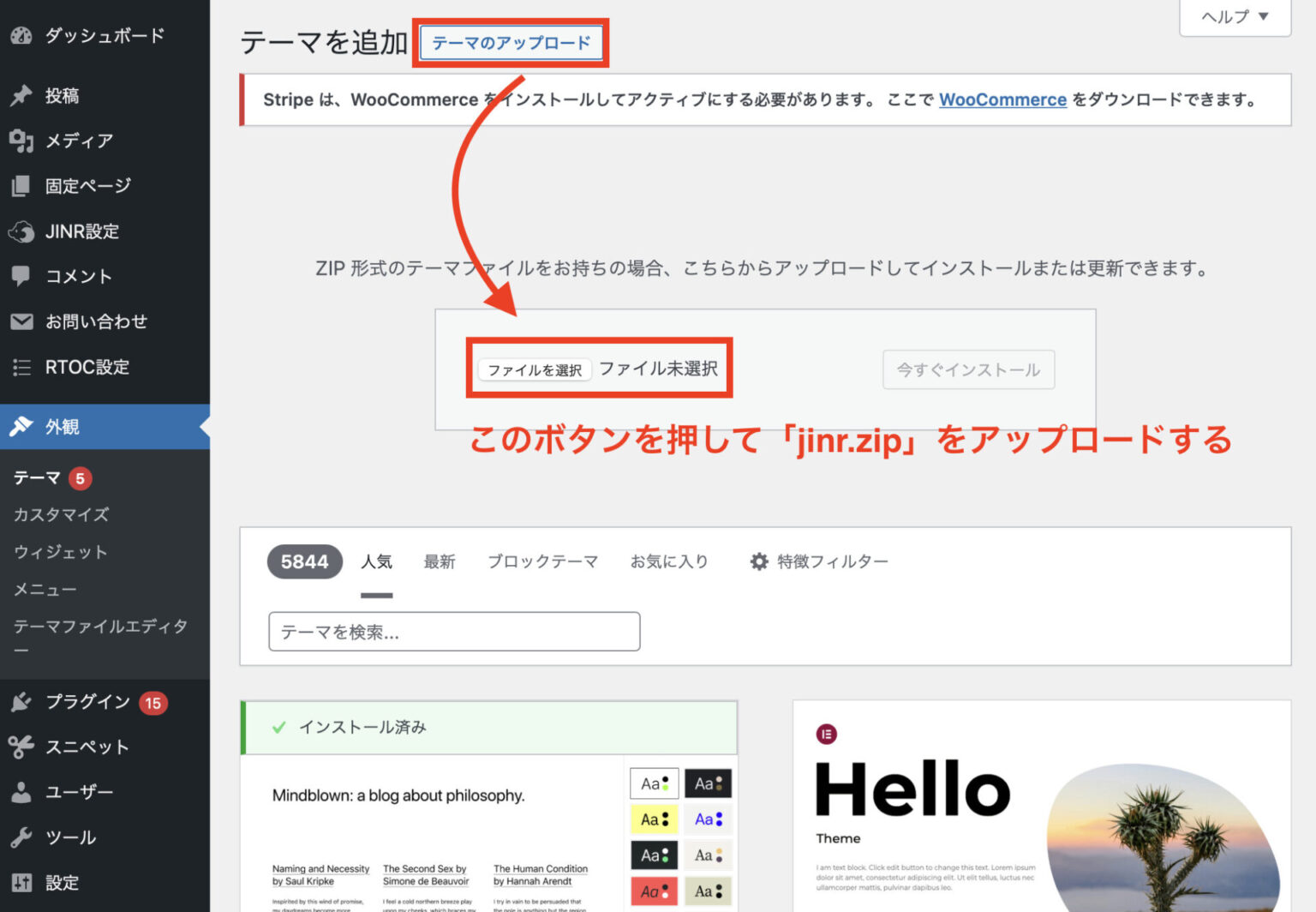1316x912 pixels.
Task: Switch to the 最新 (Latest) tab
Action: (x=440, y=561)
